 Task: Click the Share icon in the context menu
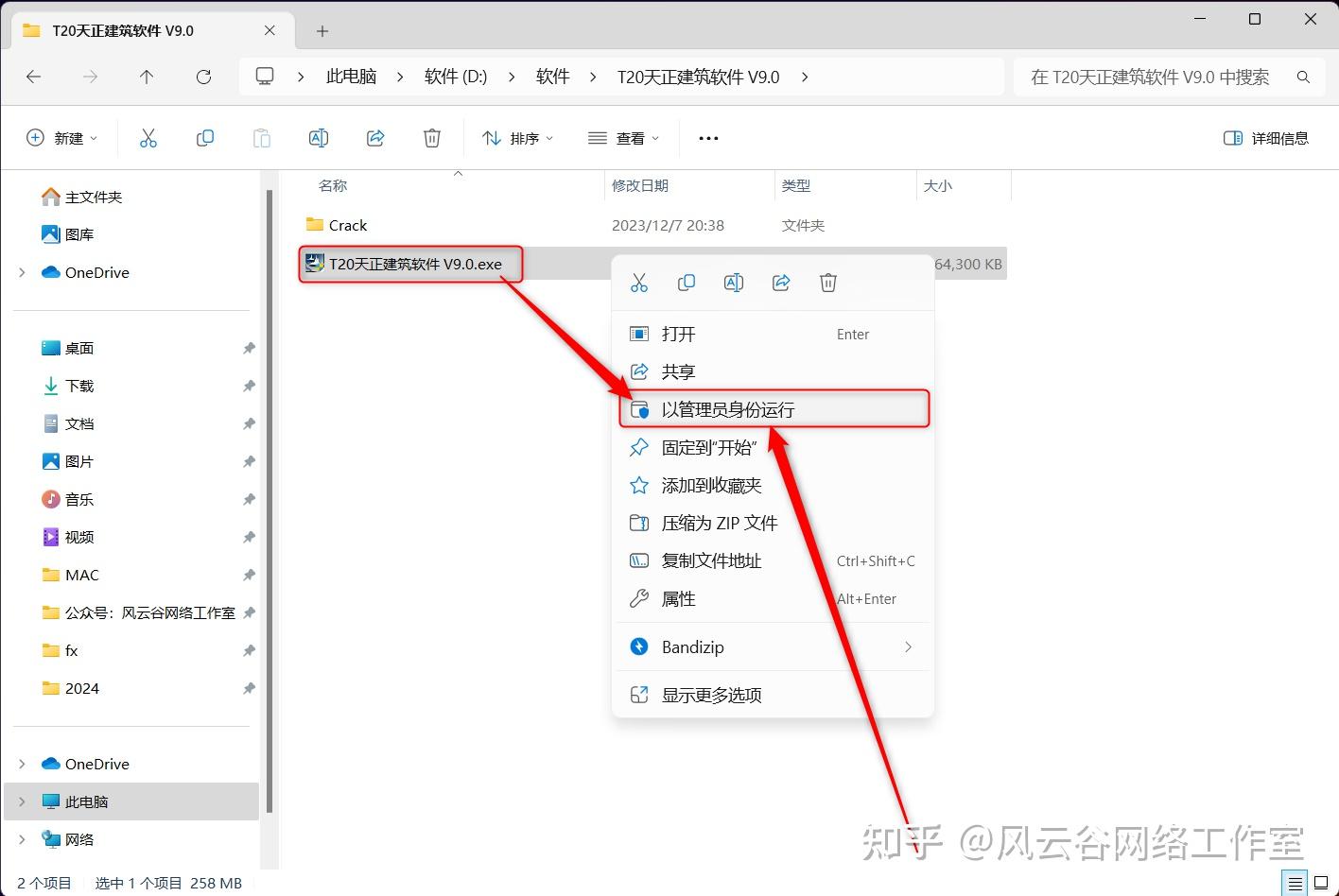tap(781, 283)
